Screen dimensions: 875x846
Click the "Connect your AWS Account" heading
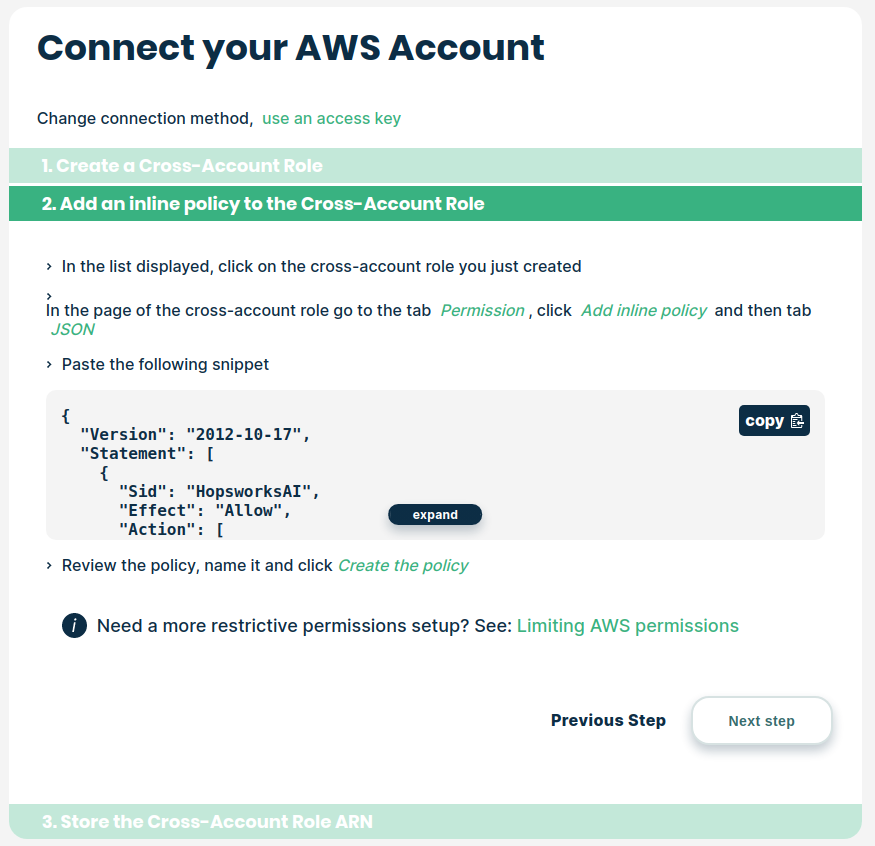291,48
